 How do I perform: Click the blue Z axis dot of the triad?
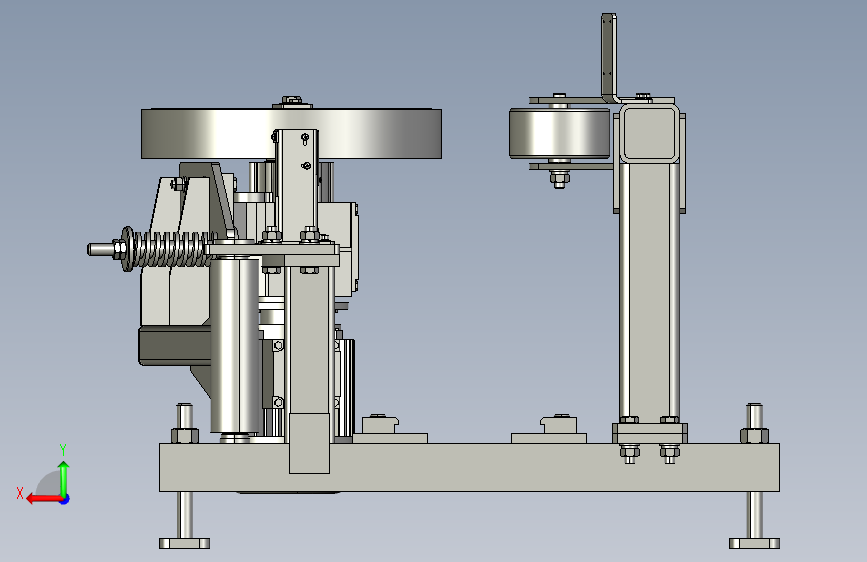point(65,499)
